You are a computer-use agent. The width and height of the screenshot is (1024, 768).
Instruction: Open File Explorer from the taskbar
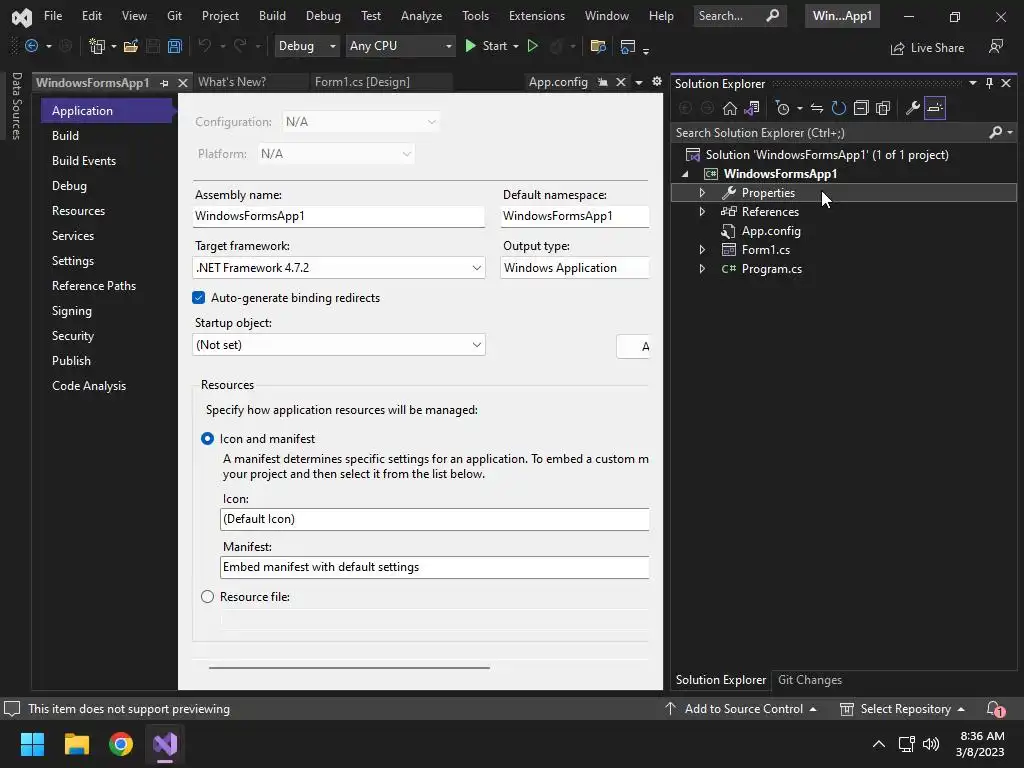point(77,744)
